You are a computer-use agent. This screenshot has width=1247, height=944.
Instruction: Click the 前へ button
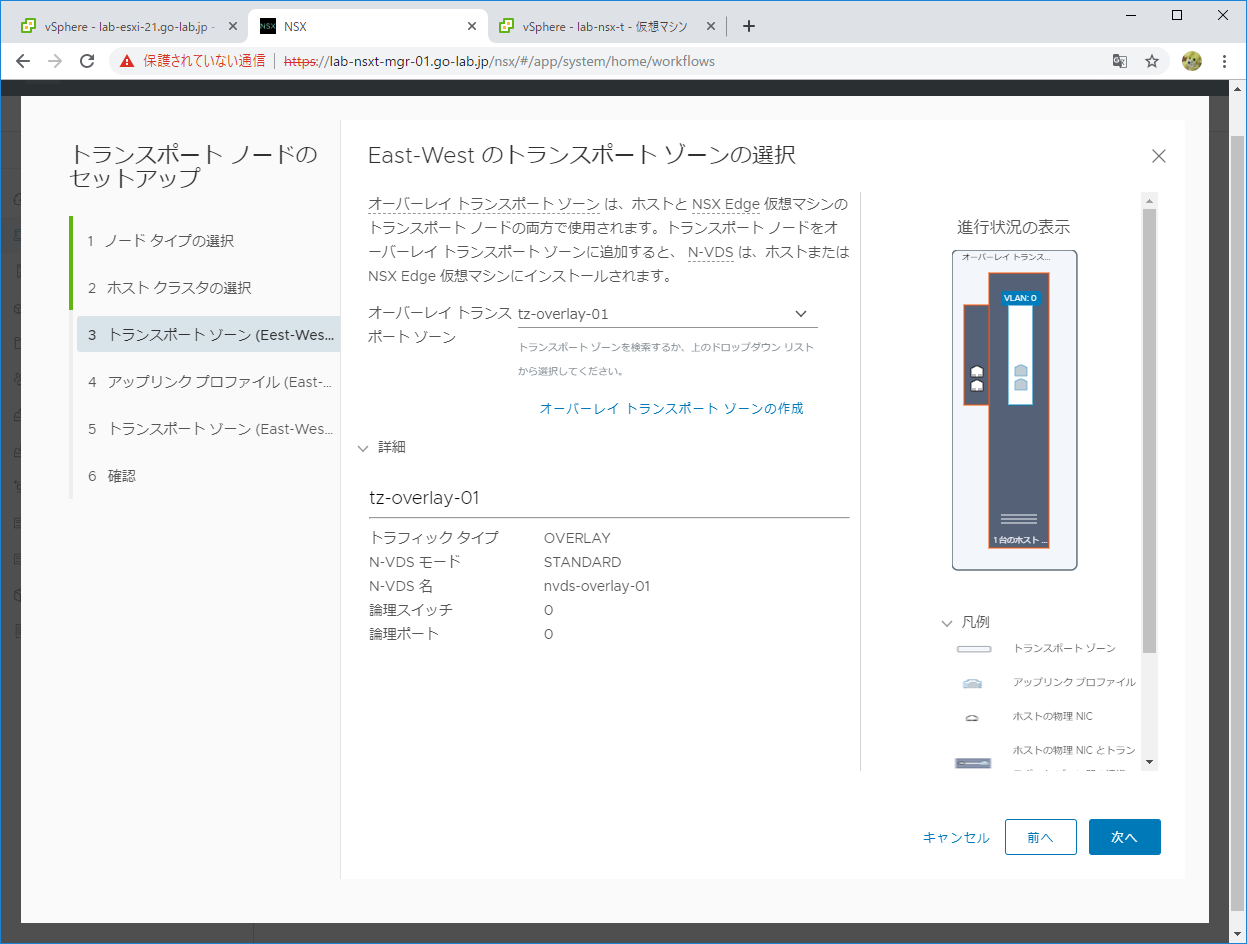click(x=1040, y=837)
